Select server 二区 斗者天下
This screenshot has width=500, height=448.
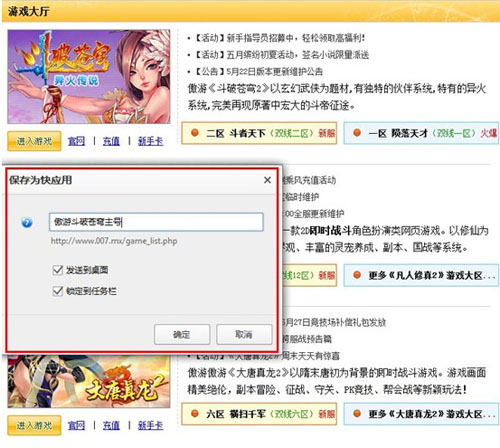coord(259,133)
